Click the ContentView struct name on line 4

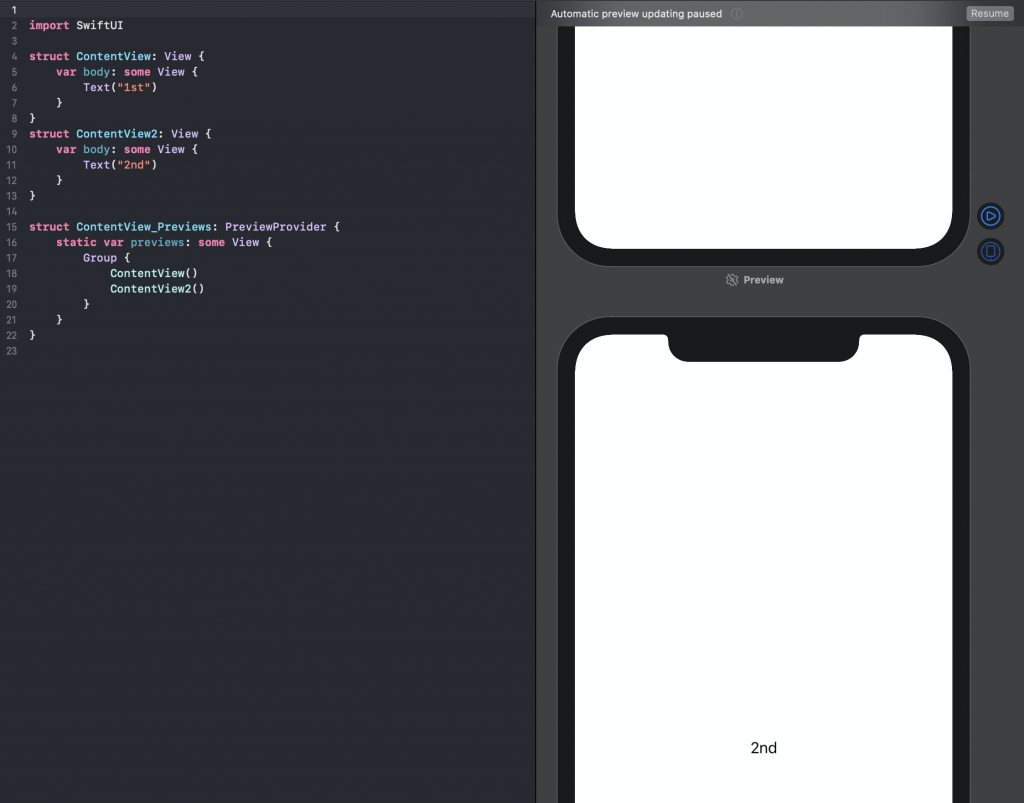113,57
